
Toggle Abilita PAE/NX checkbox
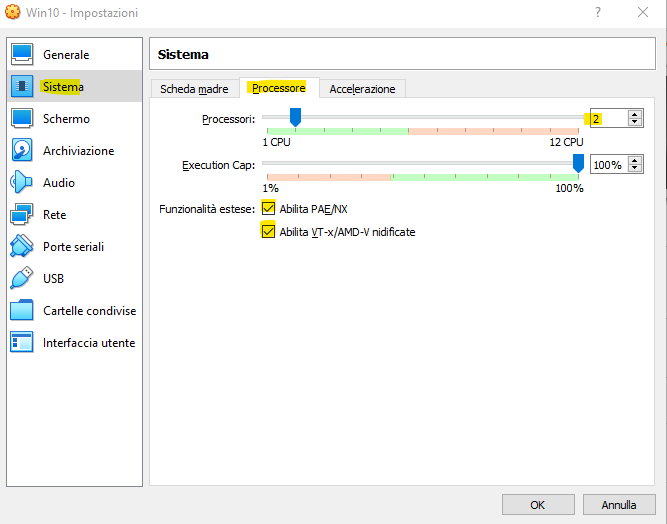click(x=268, y=208)
